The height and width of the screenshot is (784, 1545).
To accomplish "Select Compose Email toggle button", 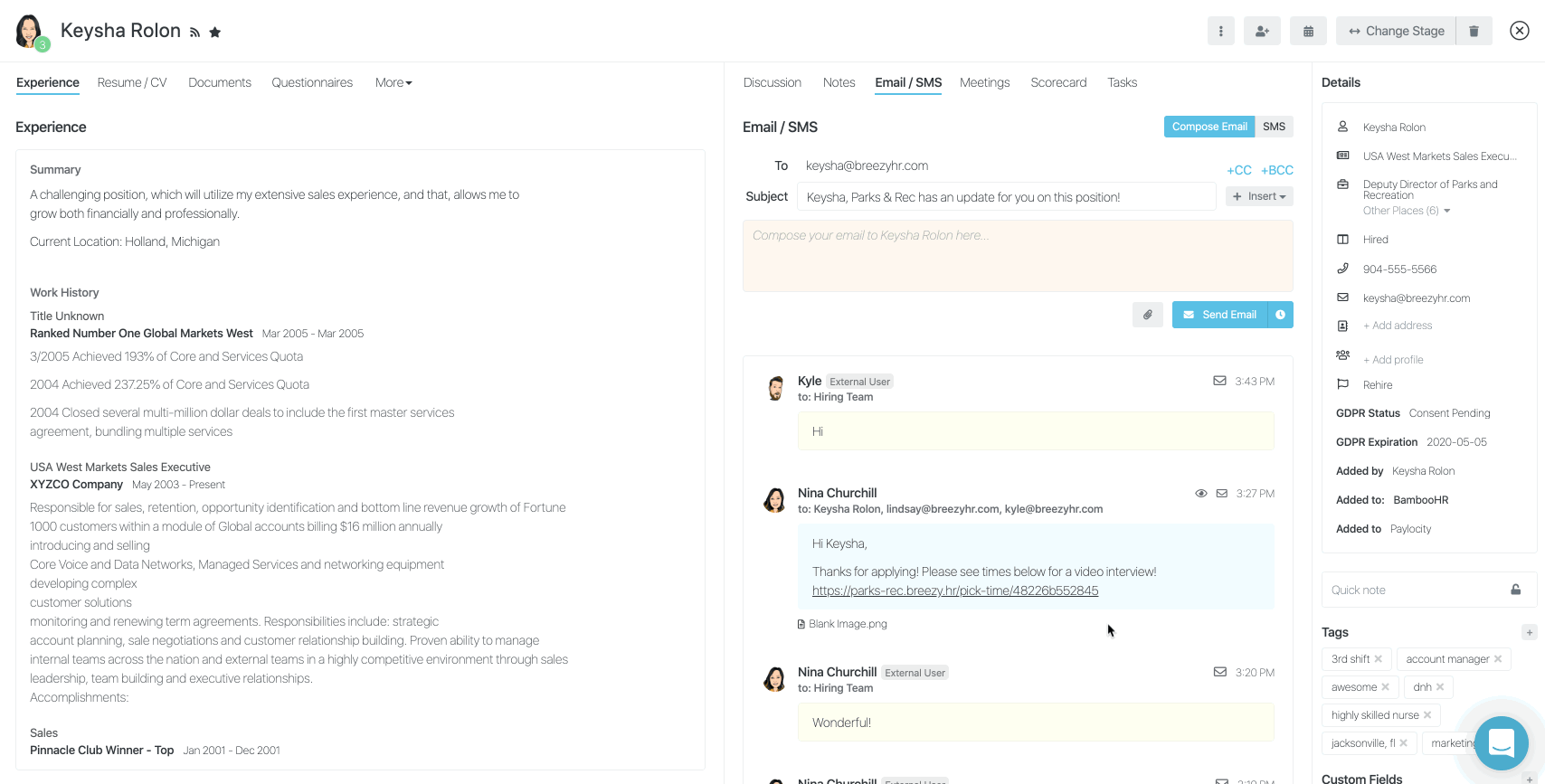I will point(1209,127).
